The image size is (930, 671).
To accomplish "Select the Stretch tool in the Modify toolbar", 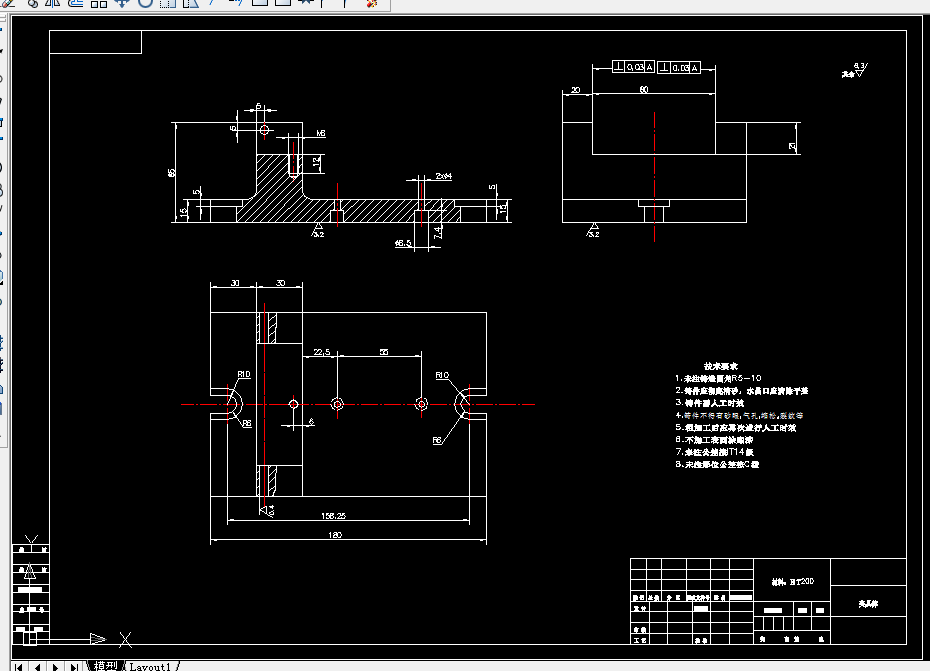I will pos(190,3).
